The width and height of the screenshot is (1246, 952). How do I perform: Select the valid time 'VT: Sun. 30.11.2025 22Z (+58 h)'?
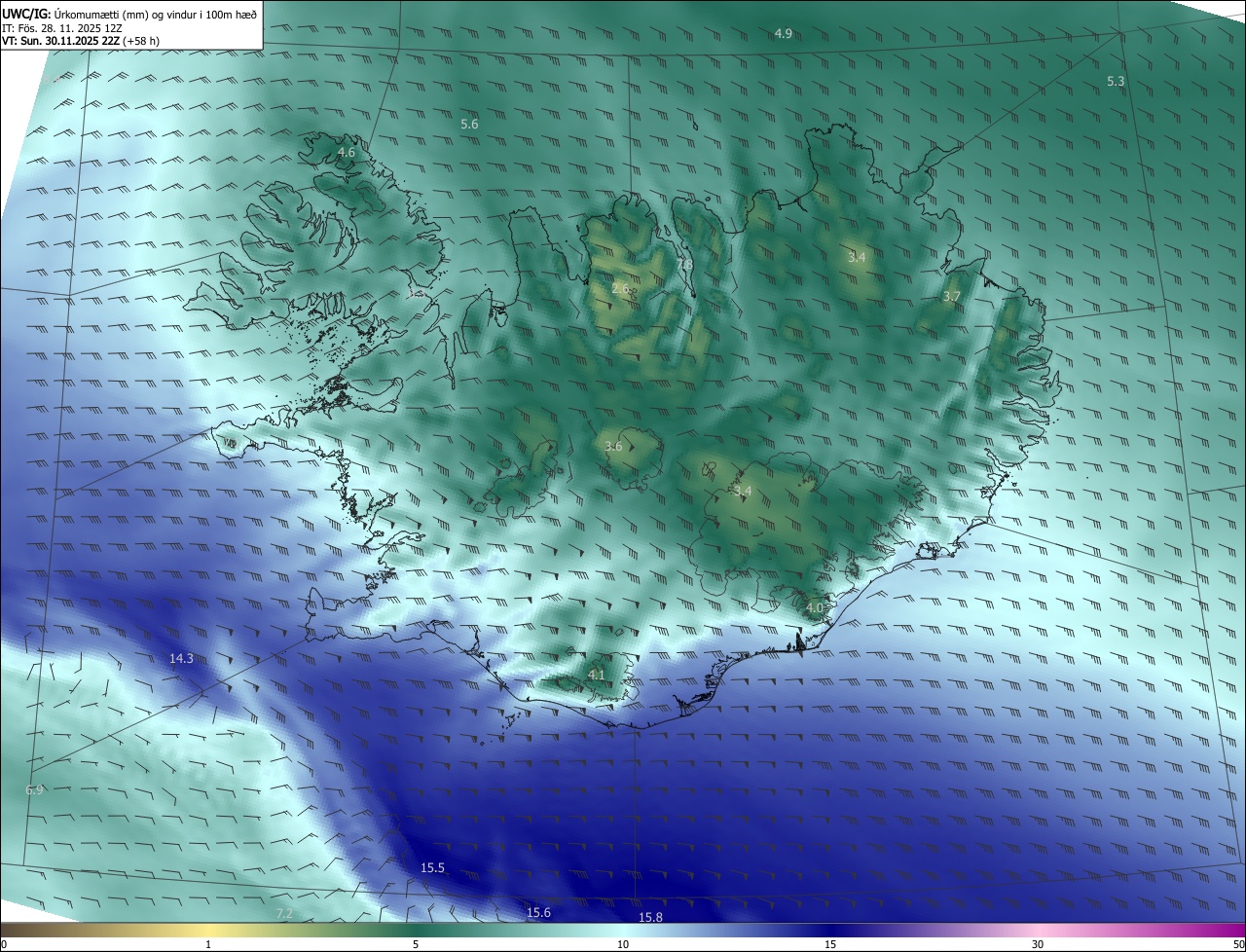(x=81, y=41)
